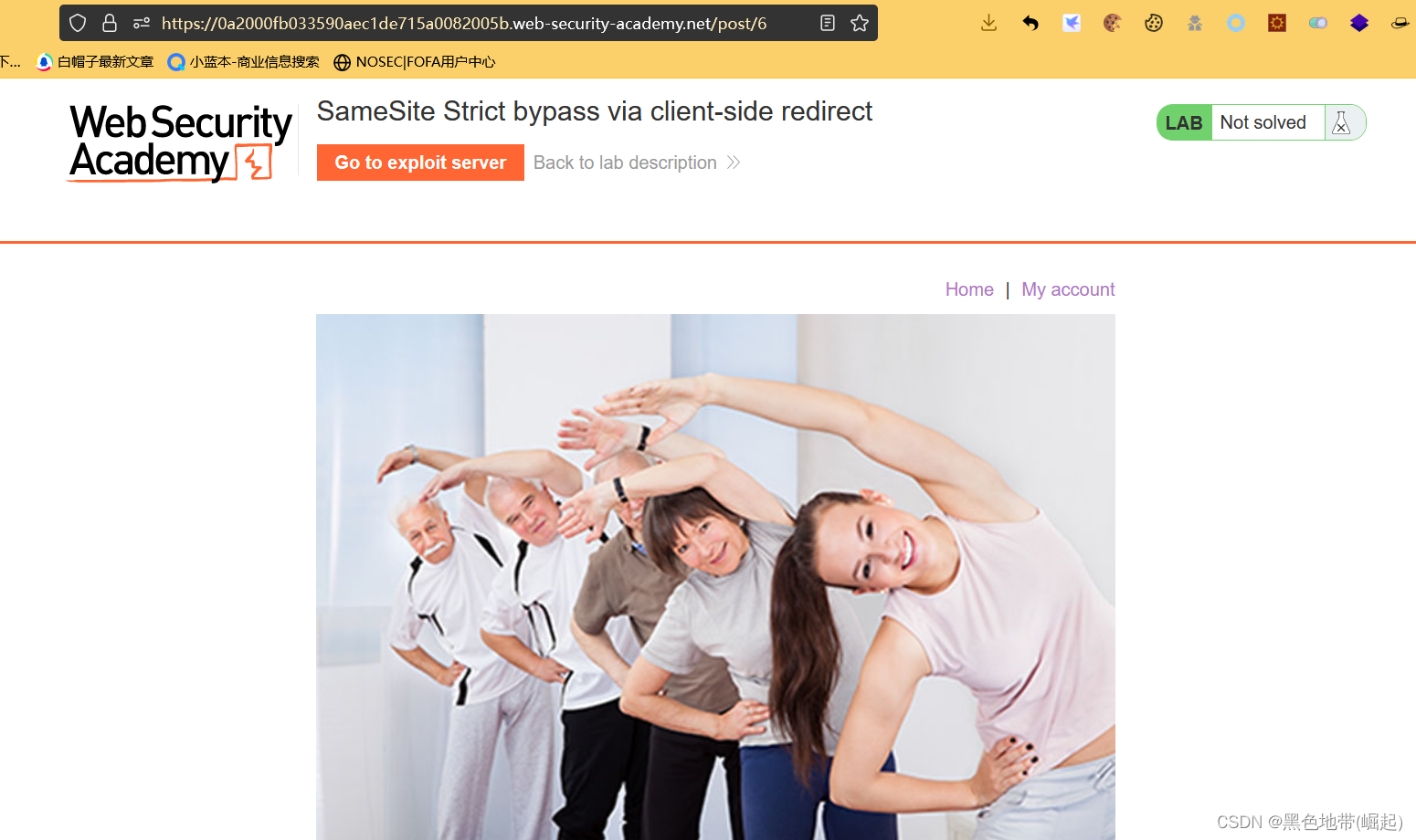
Task: Click the shield tracking protection icon
Action: 78,23
